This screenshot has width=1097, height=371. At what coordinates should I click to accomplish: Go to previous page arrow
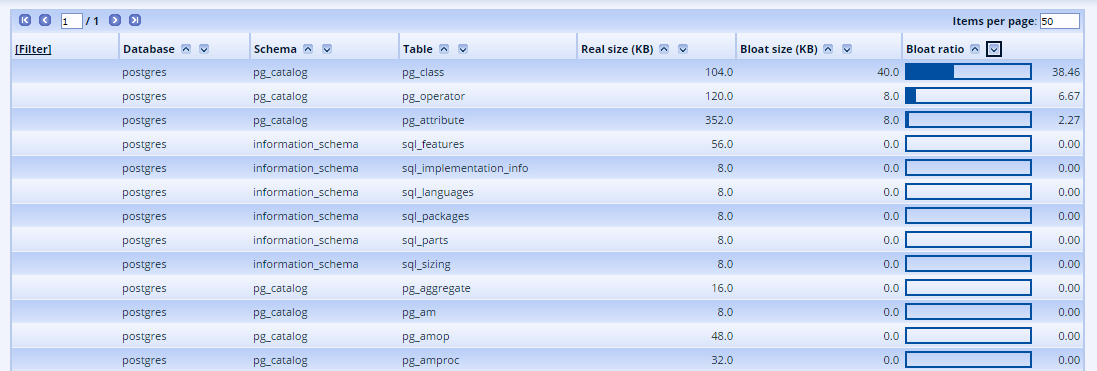pyautogui.click(x=45, y=20)
